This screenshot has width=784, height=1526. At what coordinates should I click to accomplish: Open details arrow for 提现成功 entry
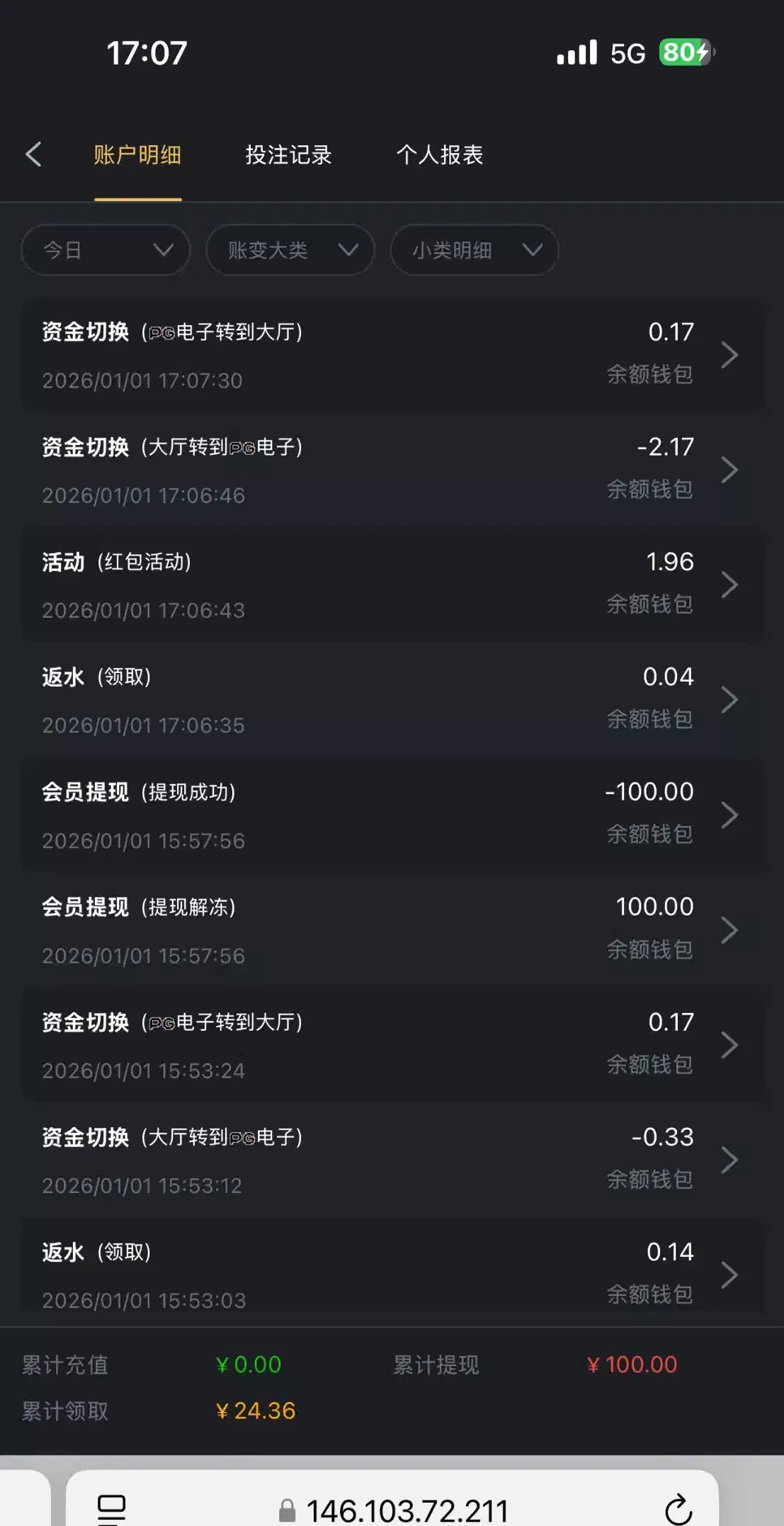click(729, 815)
